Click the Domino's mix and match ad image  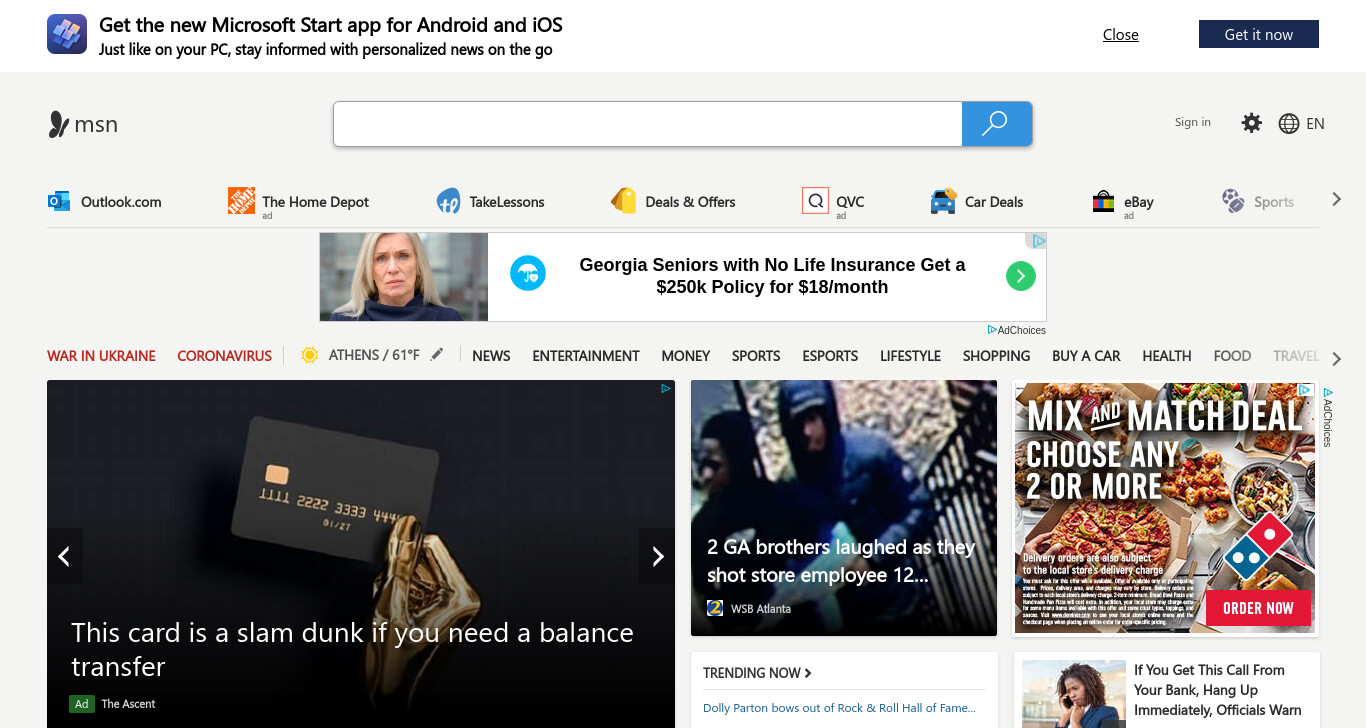coord(1164,508)
